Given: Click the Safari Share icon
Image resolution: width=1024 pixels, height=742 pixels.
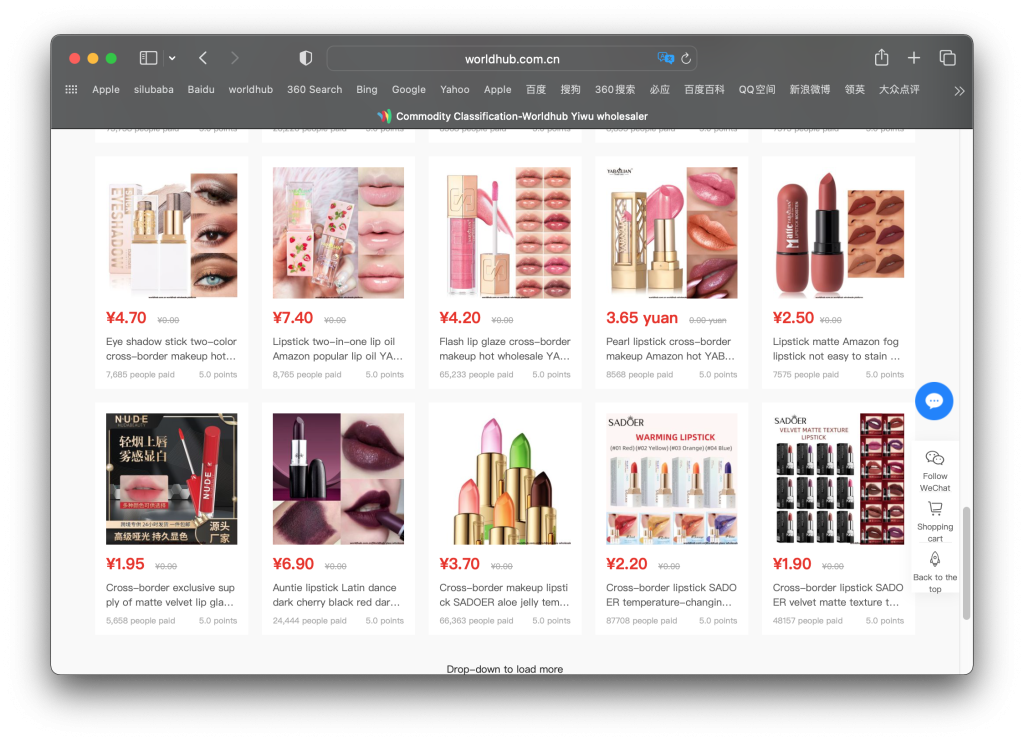Looking at the screenshot, I should point(881,58).
